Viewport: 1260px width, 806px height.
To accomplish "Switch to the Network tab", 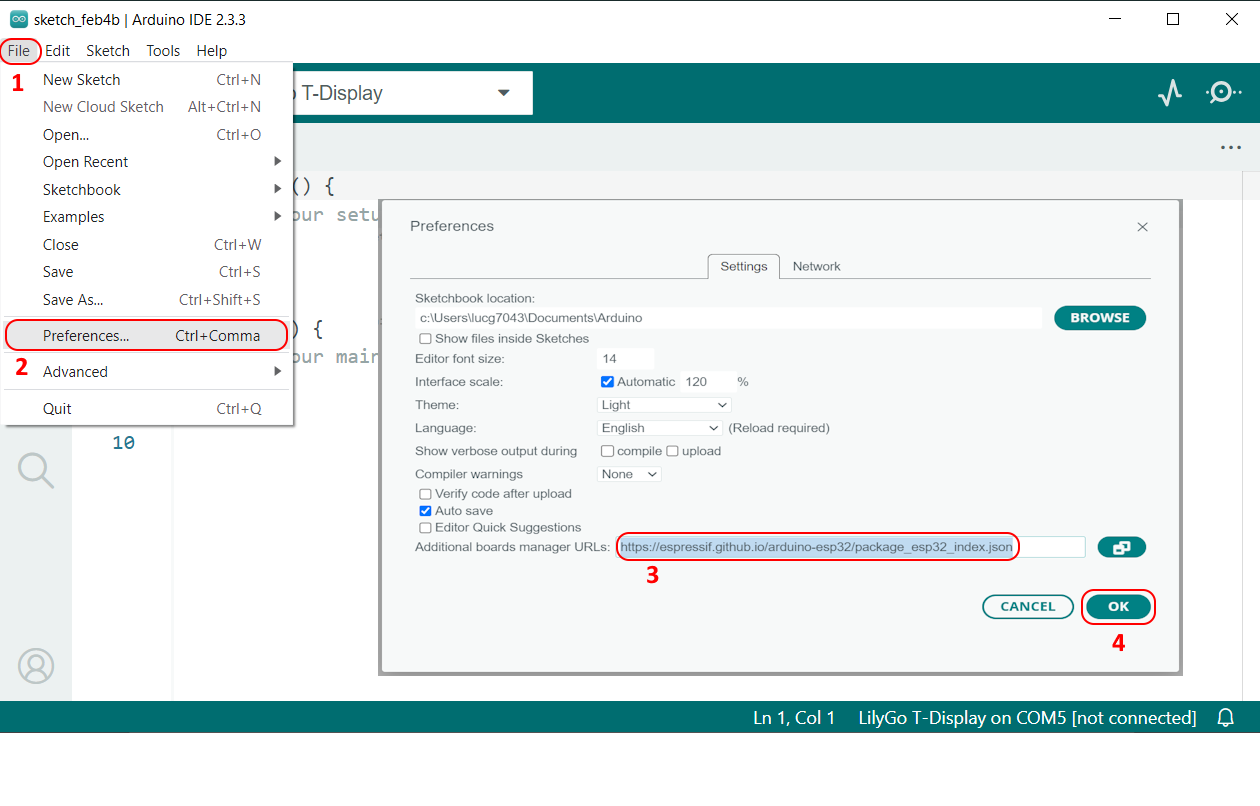I will (816, 267).
